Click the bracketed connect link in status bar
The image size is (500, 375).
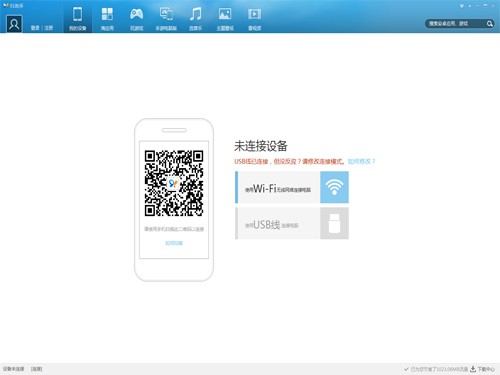36,369
